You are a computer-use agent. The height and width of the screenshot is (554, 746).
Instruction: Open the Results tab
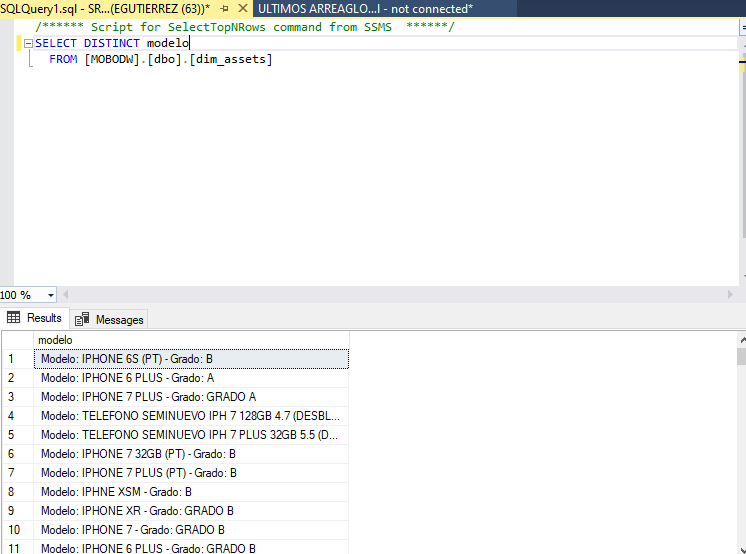click(35, 318)
